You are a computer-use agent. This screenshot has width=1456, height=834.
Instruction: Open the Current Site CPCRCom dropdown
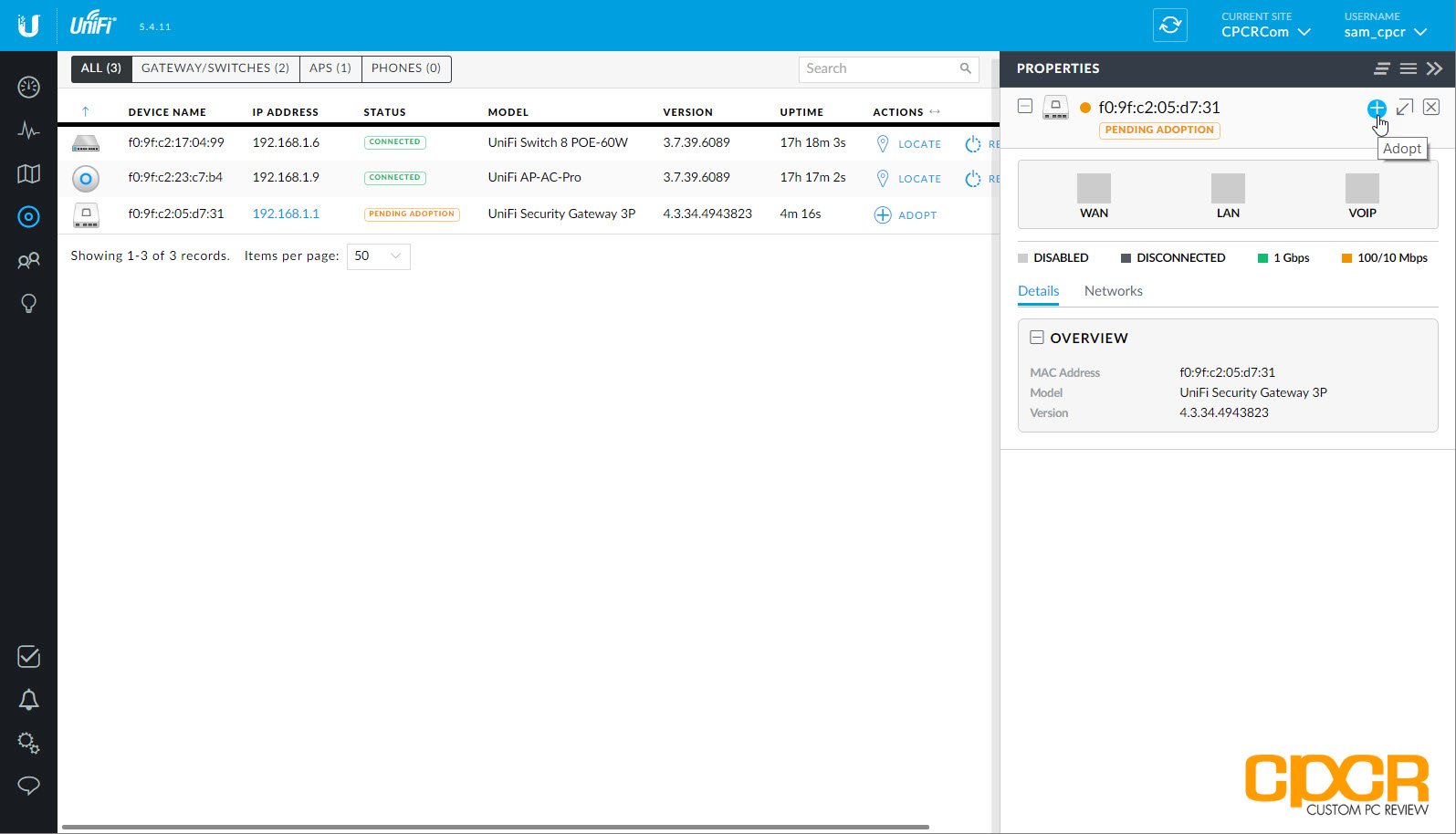pos(1266,26)
